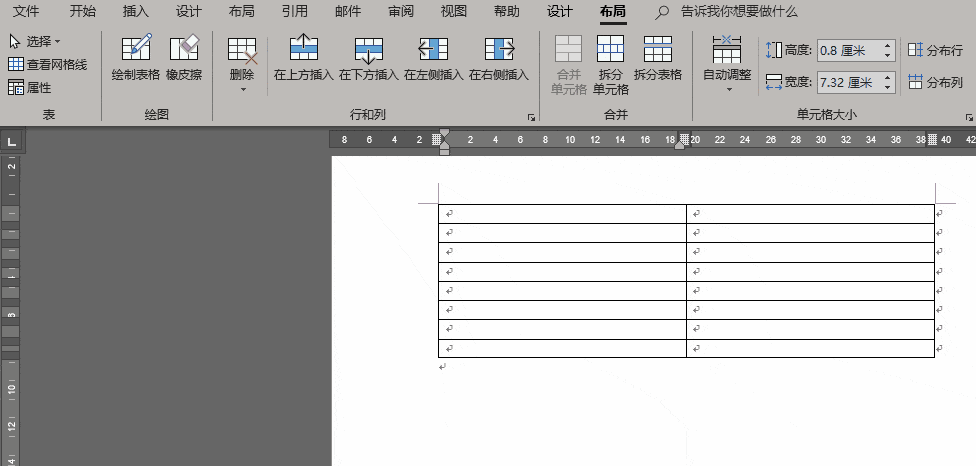Click the first row right table cell
The width and height of the screenshot is (976, 466).
point(810,214)
